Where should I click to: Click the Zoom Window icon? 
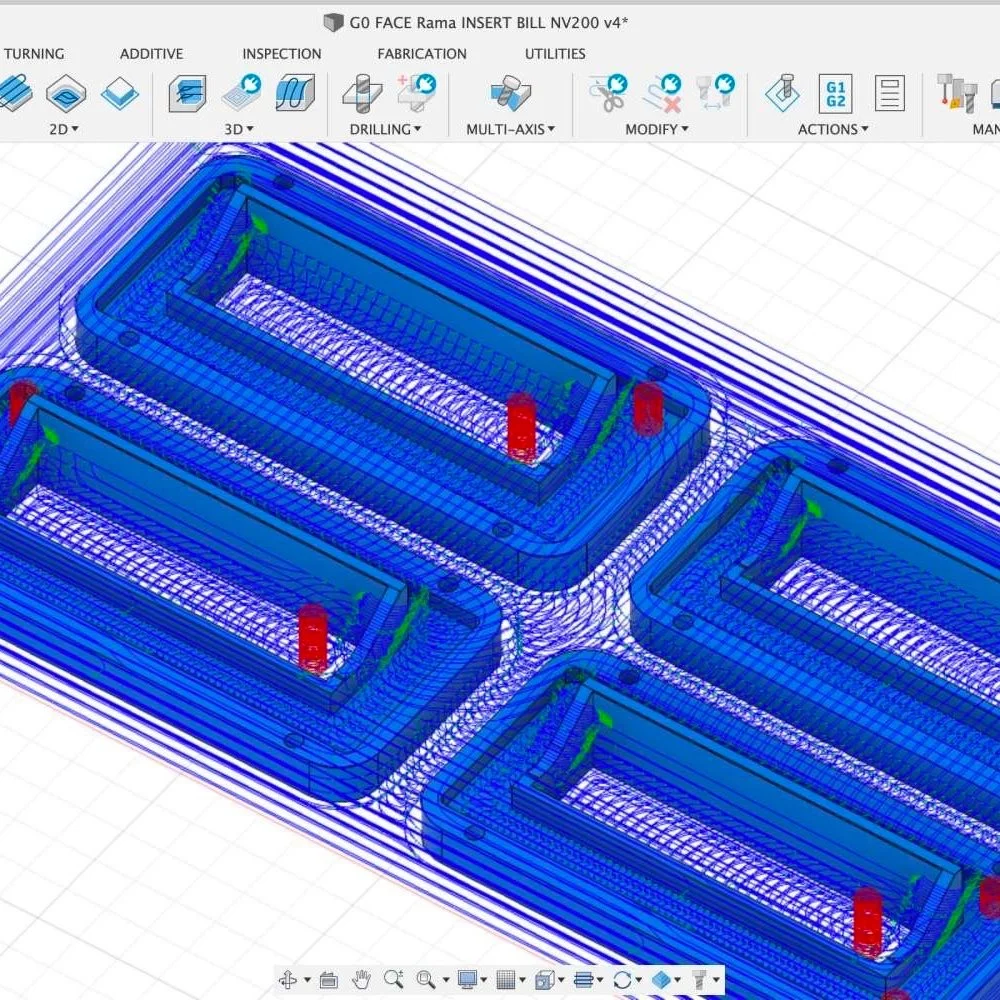pos(426,980)
